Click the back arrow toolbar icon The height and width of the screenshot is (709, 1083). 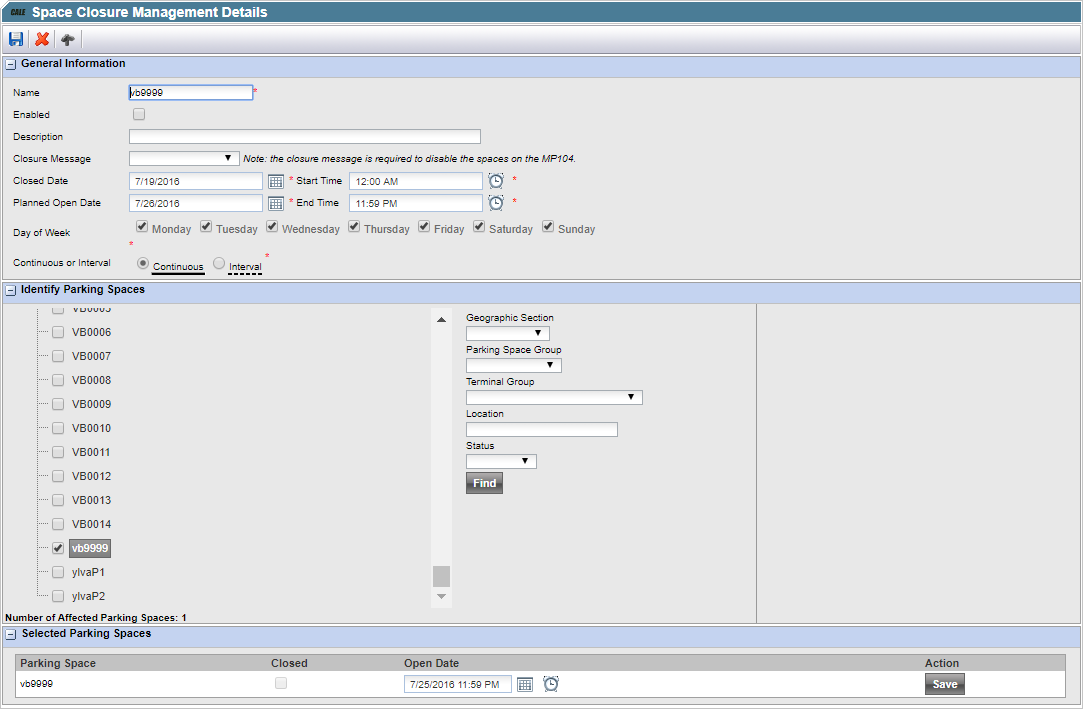(68, 39)
